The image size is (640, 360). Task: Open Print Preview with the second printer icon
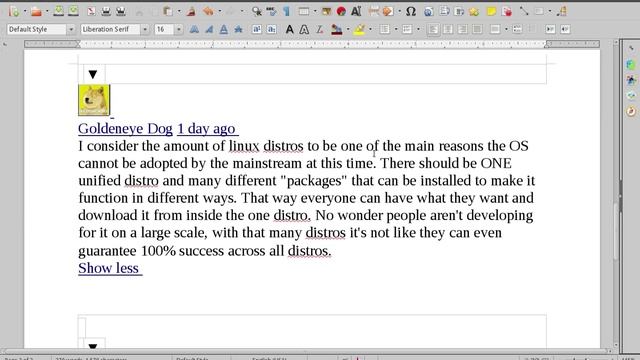pyautogui.click(x=121, y=11)
